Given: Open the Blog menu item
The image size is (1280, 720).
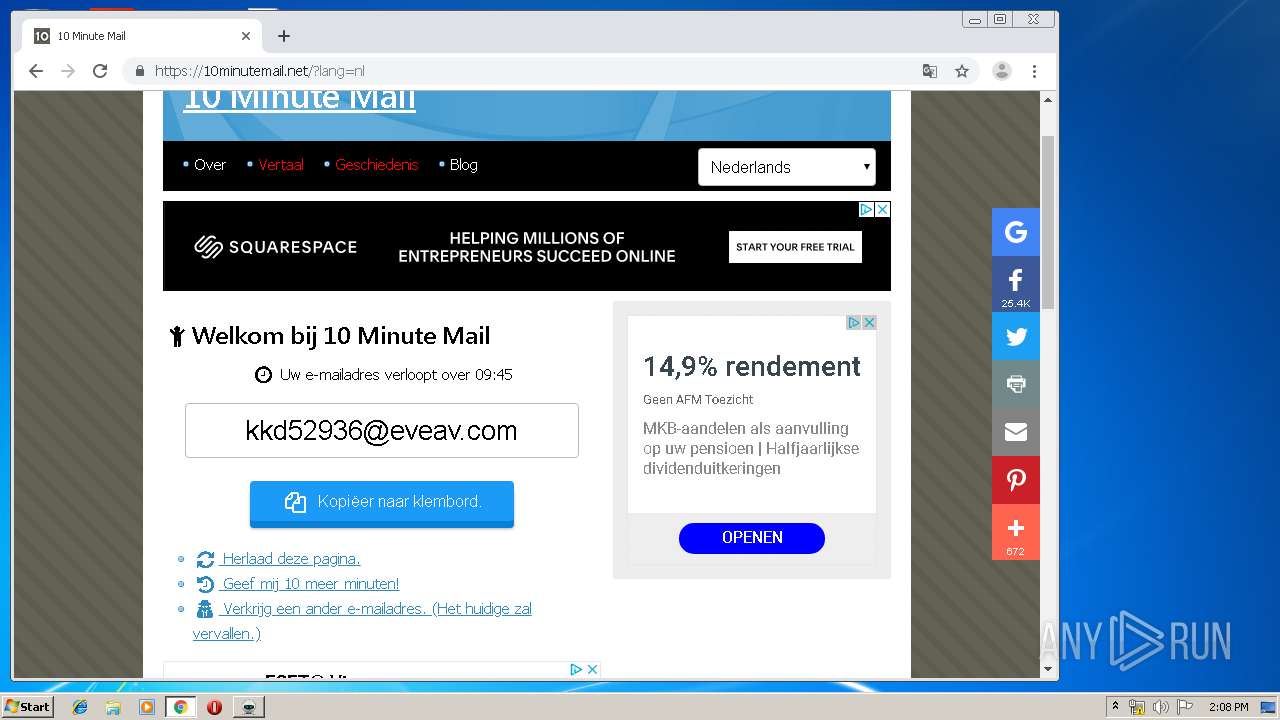Looking at the screenshot, I should pyautogui.click(x=464, y=165).
